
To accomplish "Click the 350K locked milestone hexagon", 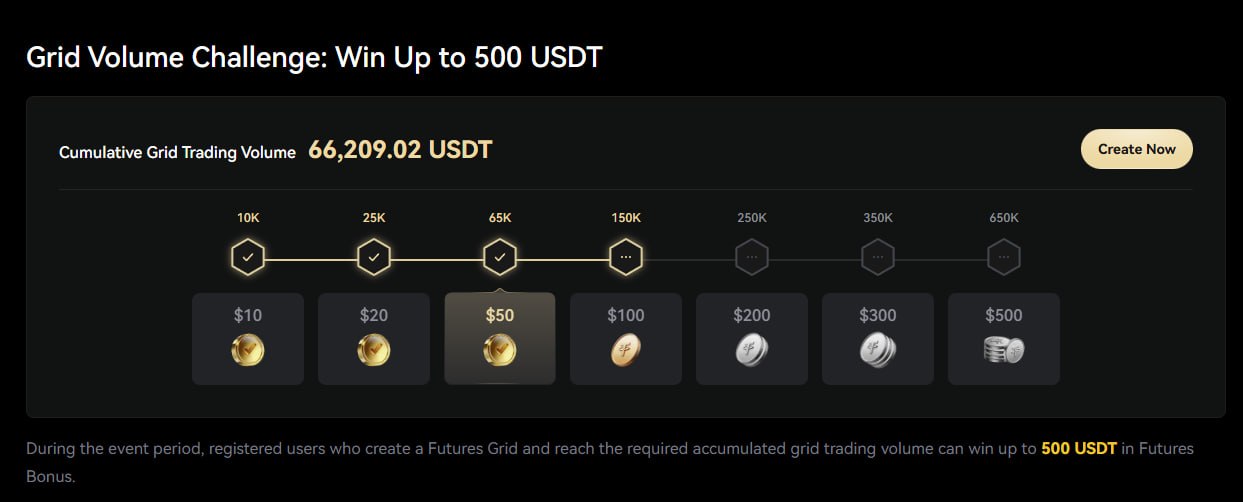I will pos(878,258).
